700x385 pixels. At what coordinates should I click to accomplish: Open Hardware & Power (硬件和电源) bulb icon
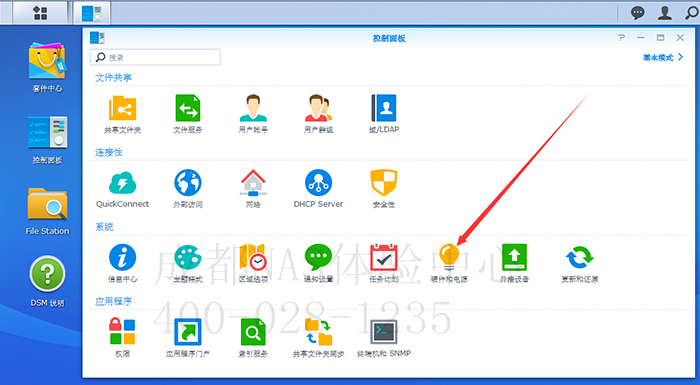coord(449,257)
